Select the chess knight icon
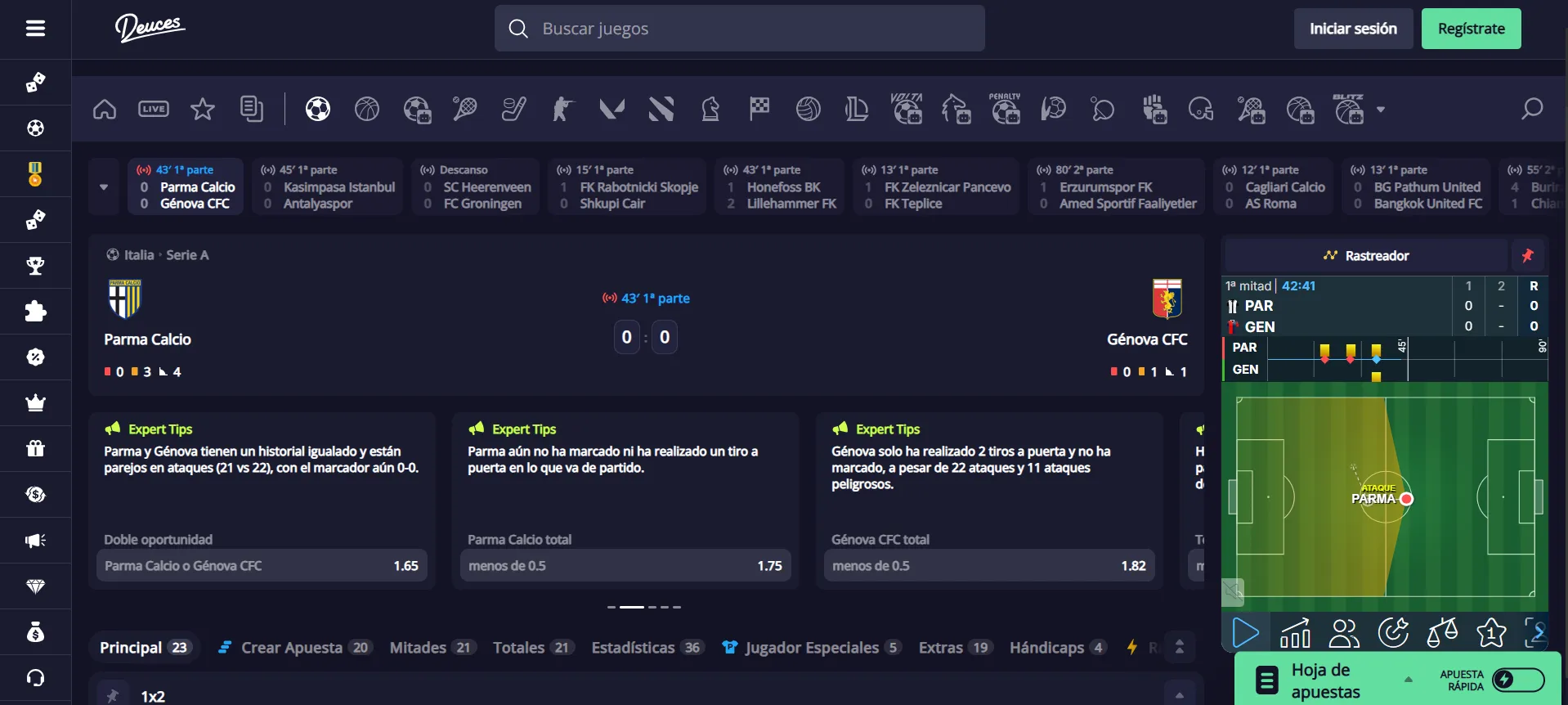This screenshot has height=705, width=1568. [x=710, y=109]
